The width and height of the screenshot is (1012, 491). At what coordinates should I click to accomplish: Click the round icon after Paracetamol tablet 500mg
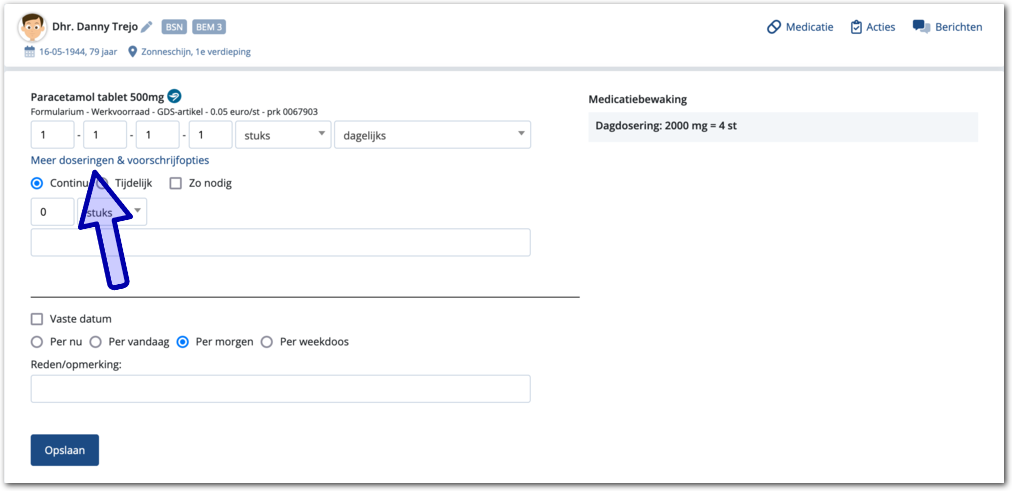point(174,96)
